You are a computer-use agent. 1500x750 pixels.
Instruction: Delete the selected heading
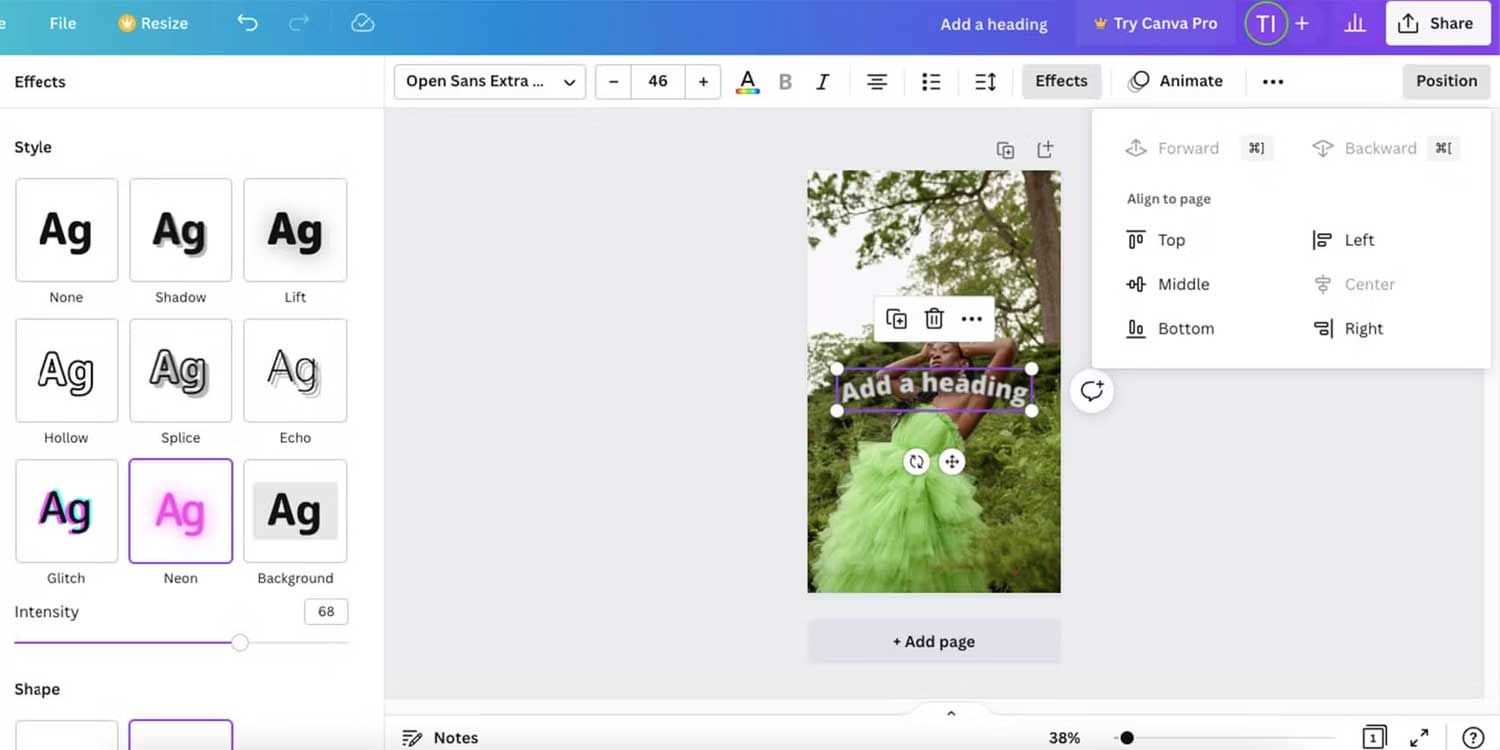click(x=934, y=318)
